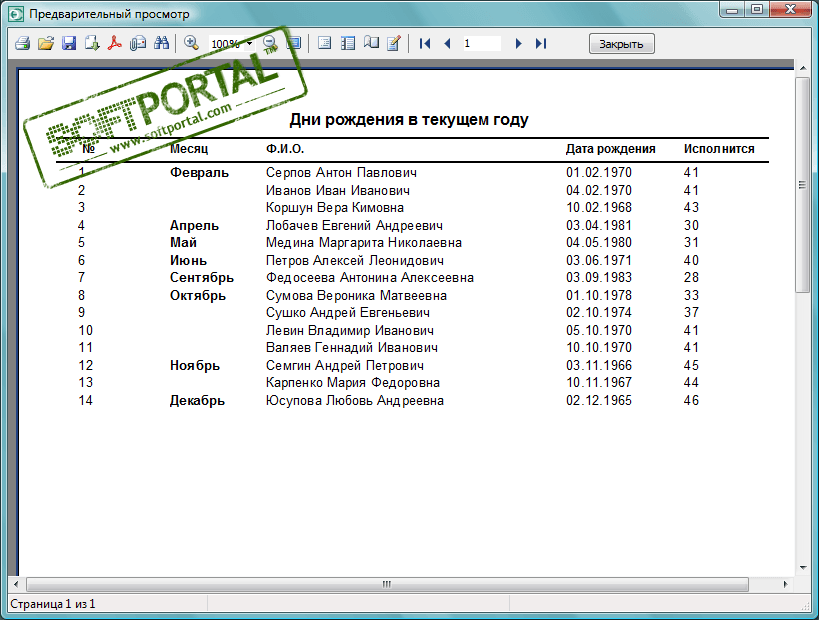
Task: Click the name Коршун Вера Кимовна
Action: tap(334, 207)
